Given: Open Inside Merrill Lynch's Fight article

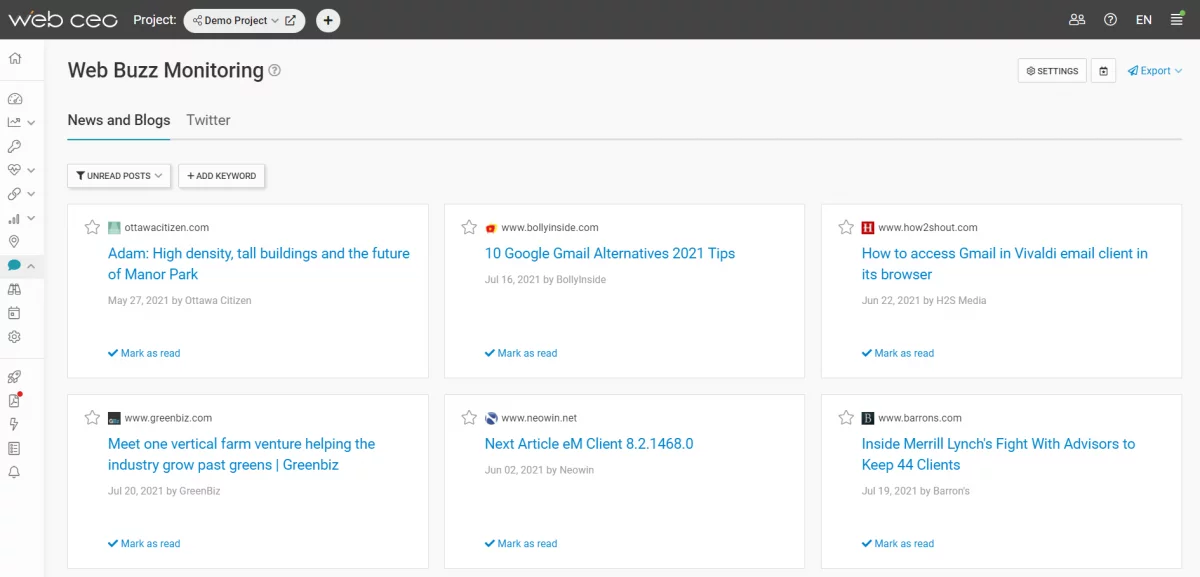Looking at the screenshot, I should (999, 454).
